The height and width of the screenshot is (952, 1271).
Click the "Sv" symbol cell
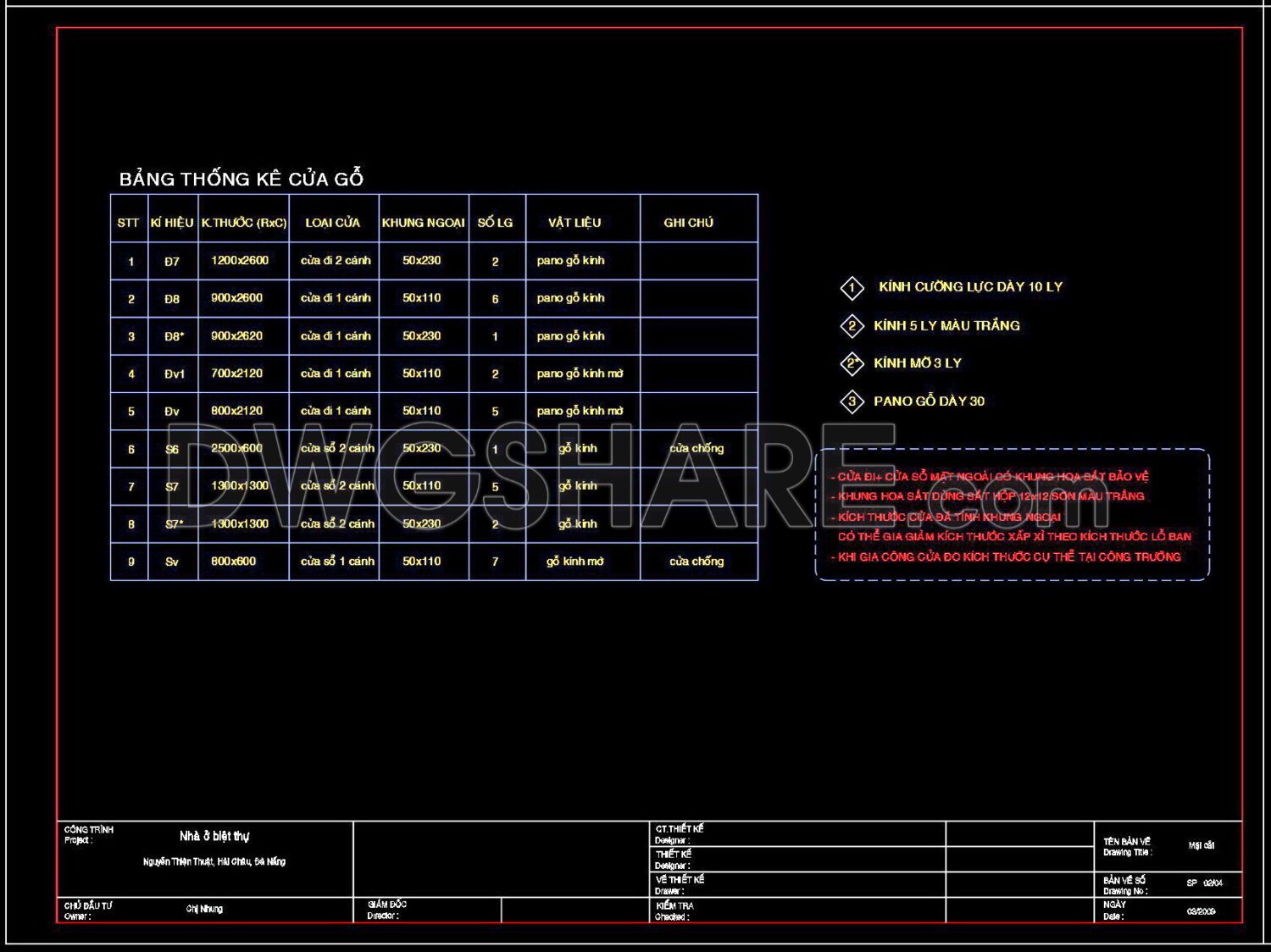click(x=172, y=562)
